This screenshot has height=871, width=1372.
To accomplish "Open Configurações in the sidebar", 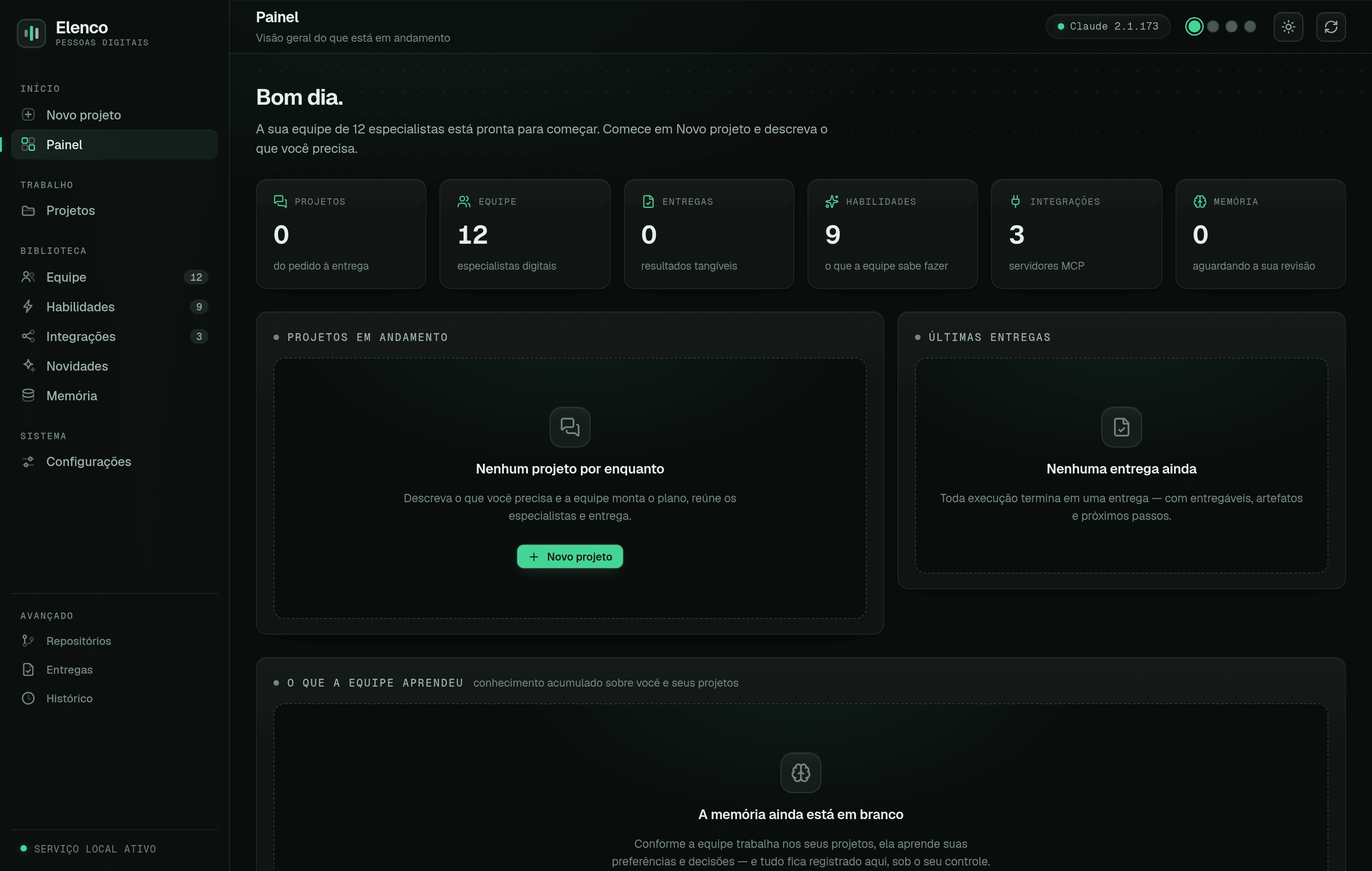I will (114, 461).
